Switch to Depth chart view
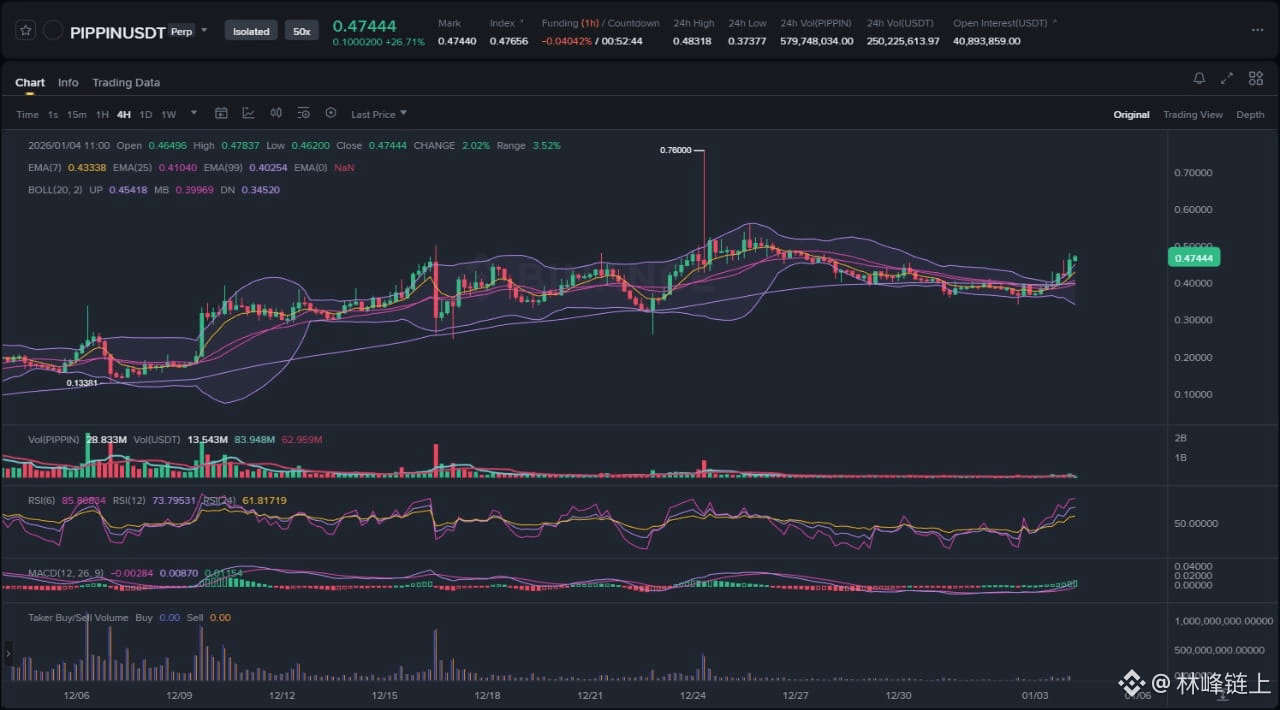The image size is (1280, 710). (1250, 114)
